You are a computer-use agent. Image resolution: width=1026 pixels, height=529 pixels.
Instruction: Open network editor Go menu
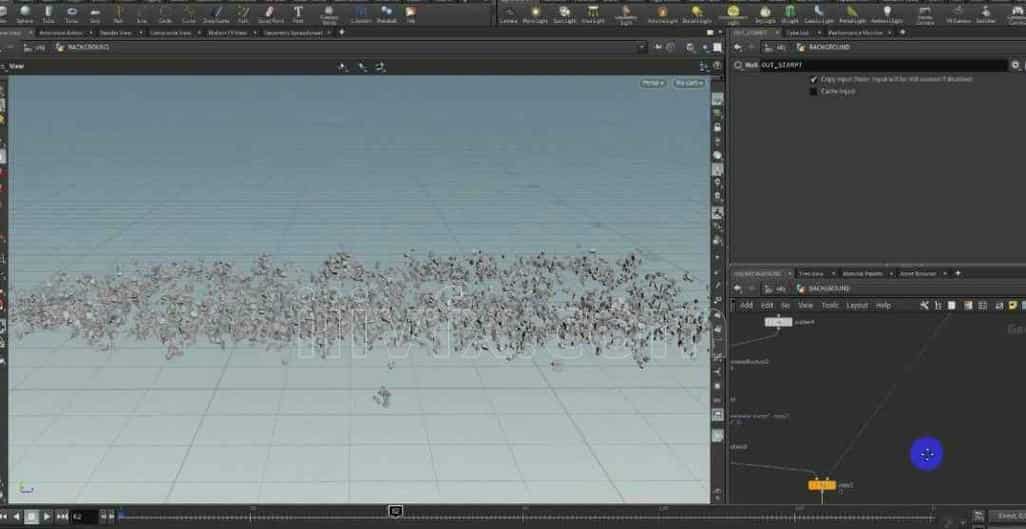tap(785, 306)
